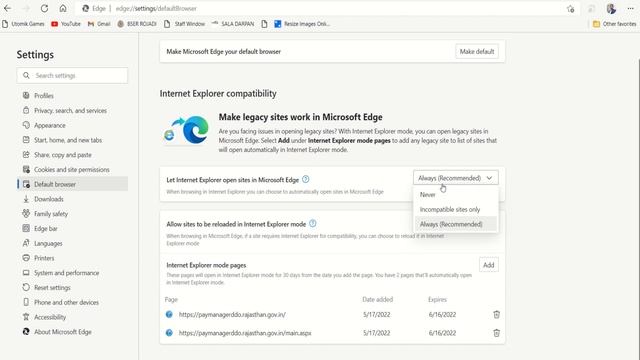Viewport: 640px width, 360px height.
Task: Open Reset settings section
Action: pos(72,287)
